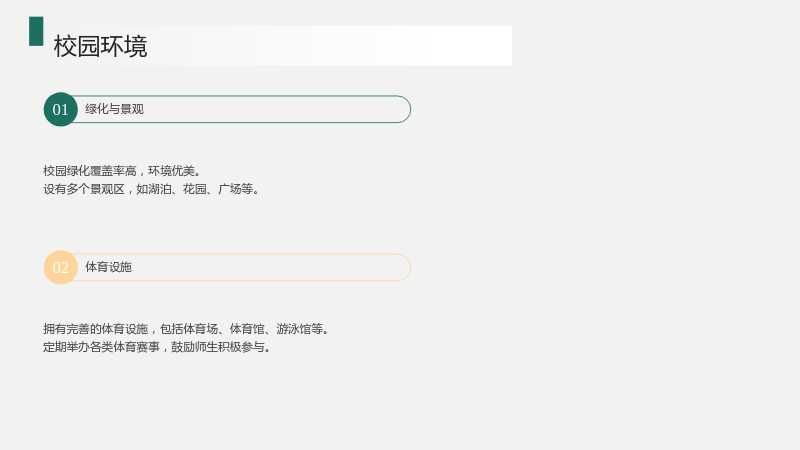This screenshot has width=800, height=450.
Task: Click the sentence starting with 设有多个景观区
Action: click(x=152, y=189)
